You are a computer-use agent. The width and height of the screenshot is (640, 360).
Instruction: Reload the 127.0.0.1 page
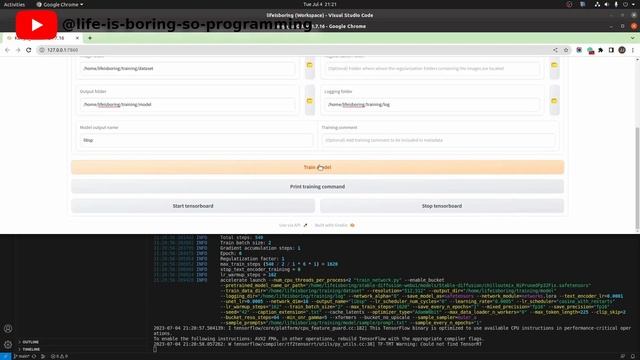pos(29,50)
